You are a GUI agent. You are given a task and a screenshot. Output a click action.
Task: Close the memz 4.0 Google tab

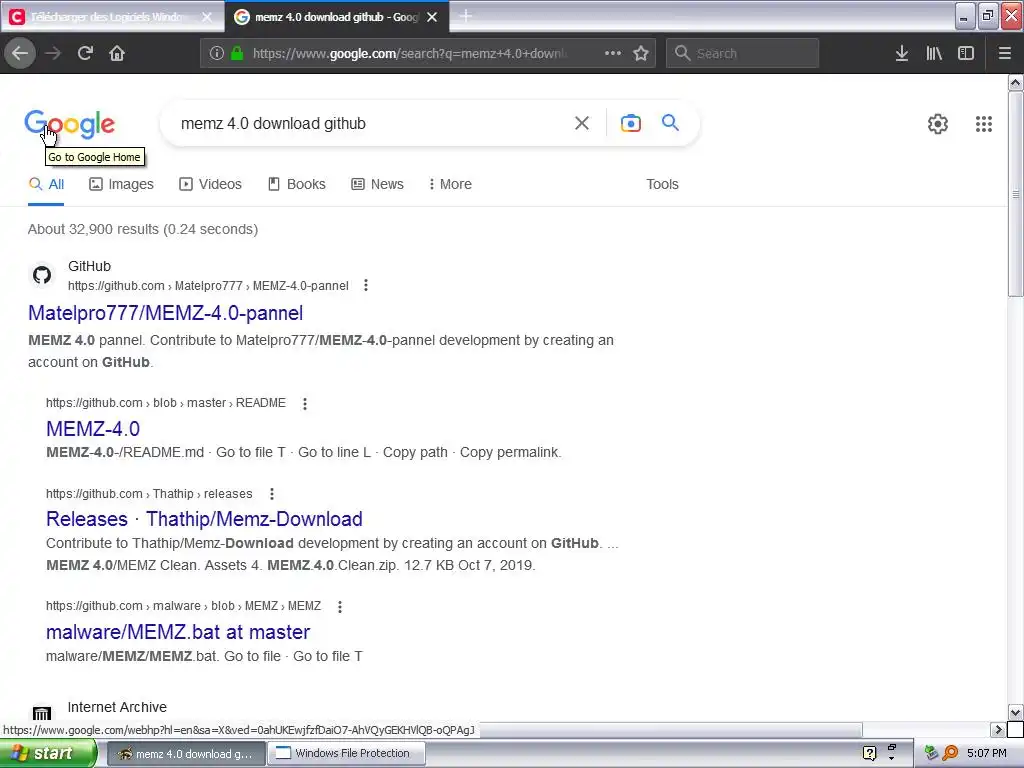click(432, 17)
